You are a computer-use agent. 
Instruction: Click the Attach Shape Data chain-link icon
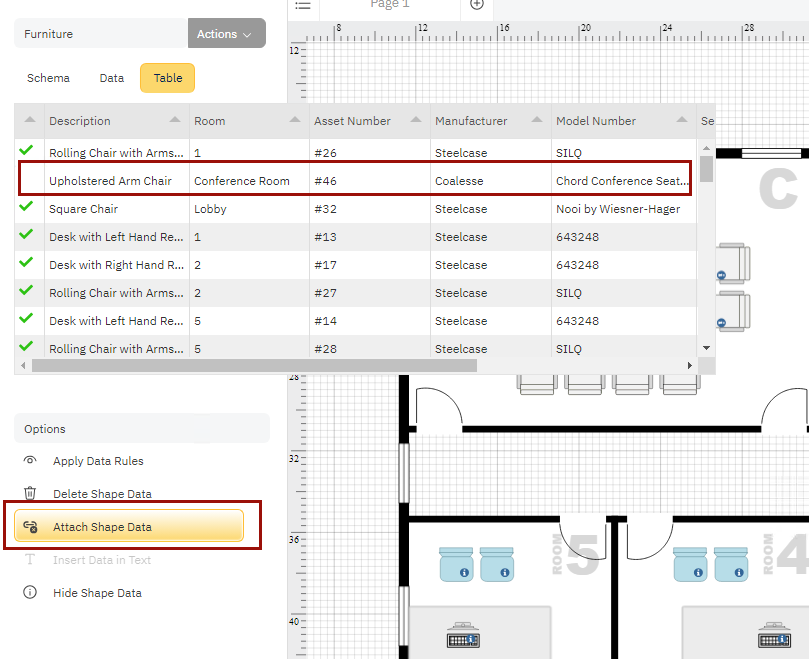point(30,525)
